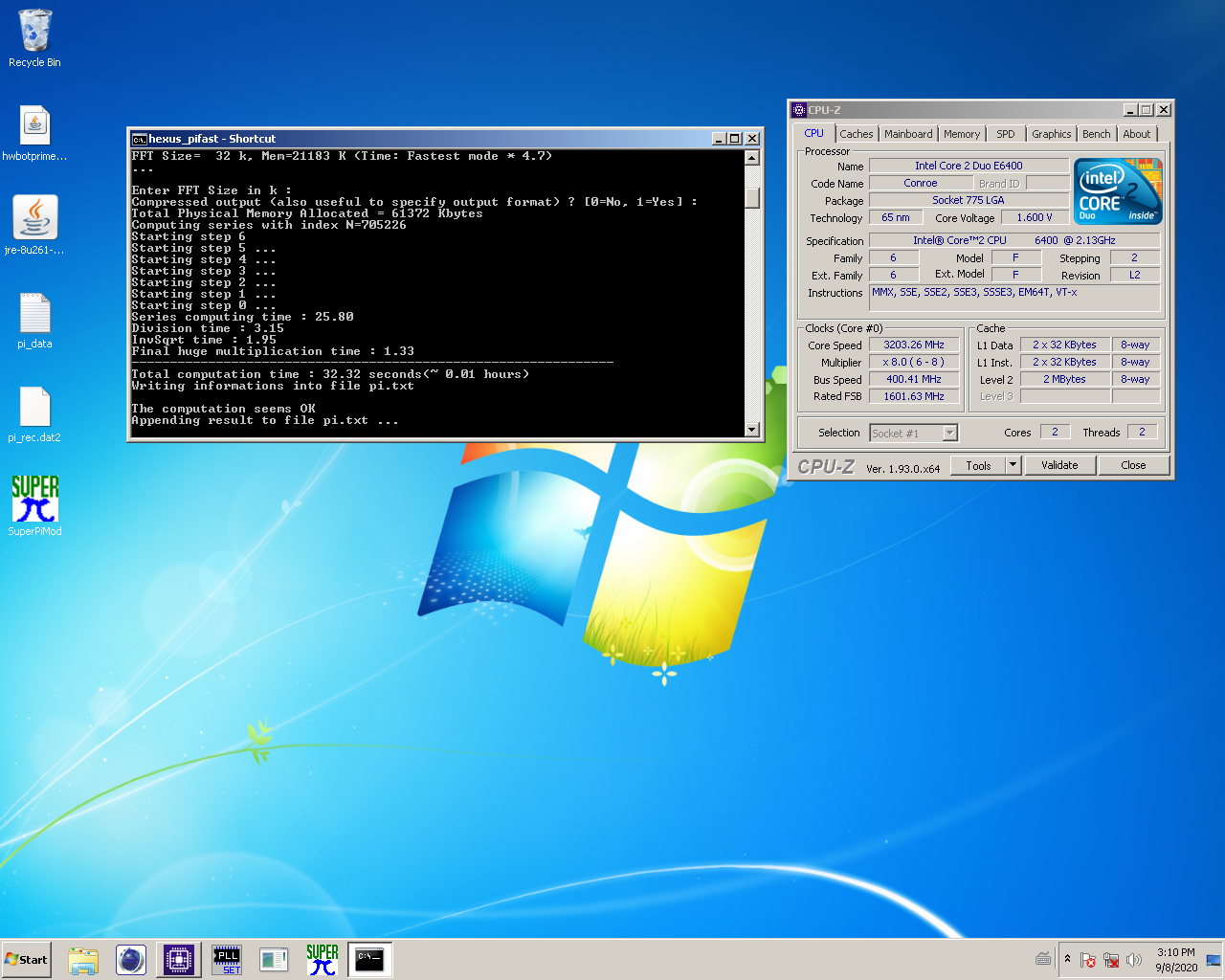Open the volume speaker tray icon
The width and height of the screenshot is (1225, 980).
[x=1134, y=960]
